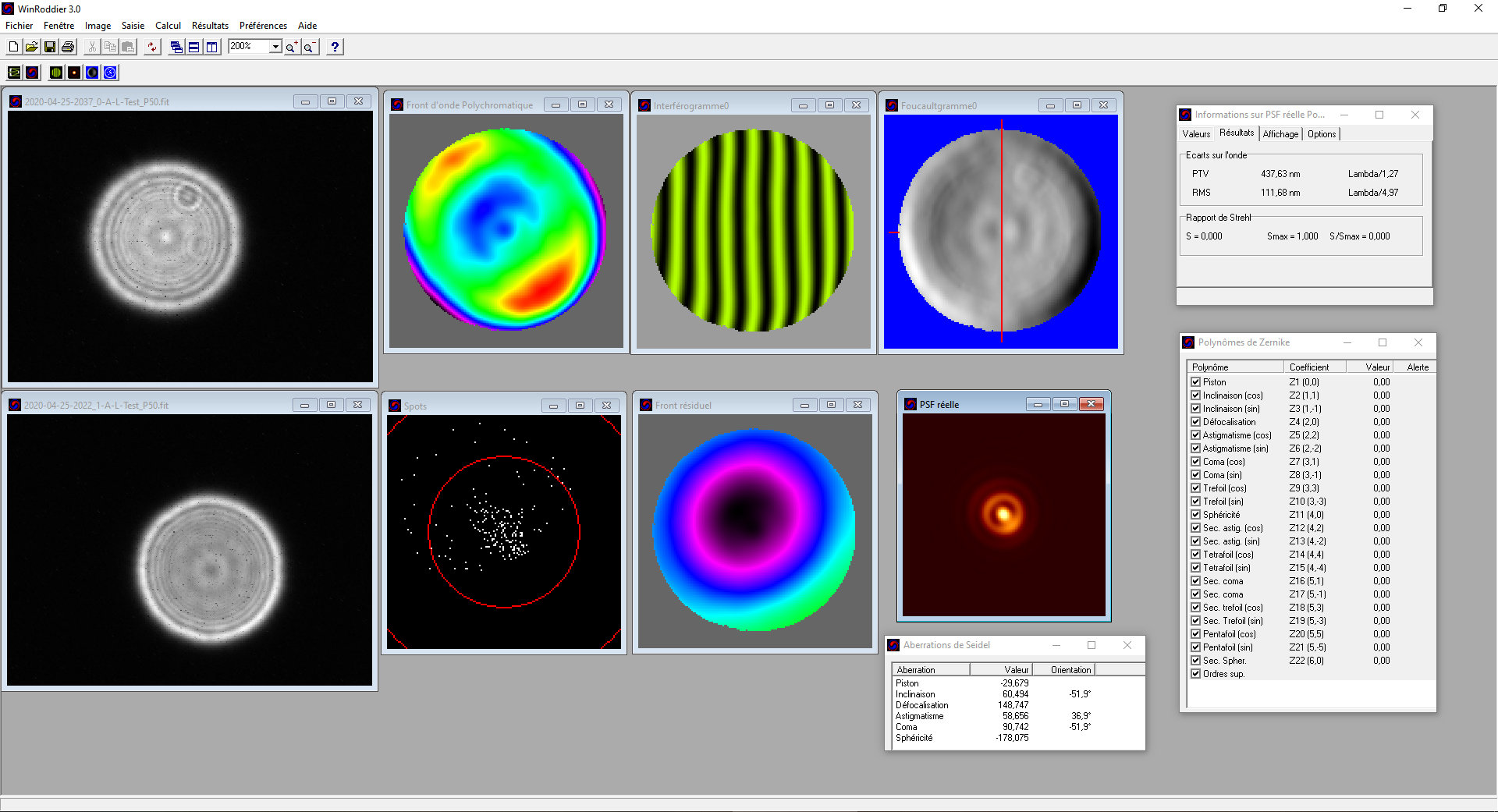Click the 200% zoom field
The image size is (1498, 812).
tap(249, 47)
